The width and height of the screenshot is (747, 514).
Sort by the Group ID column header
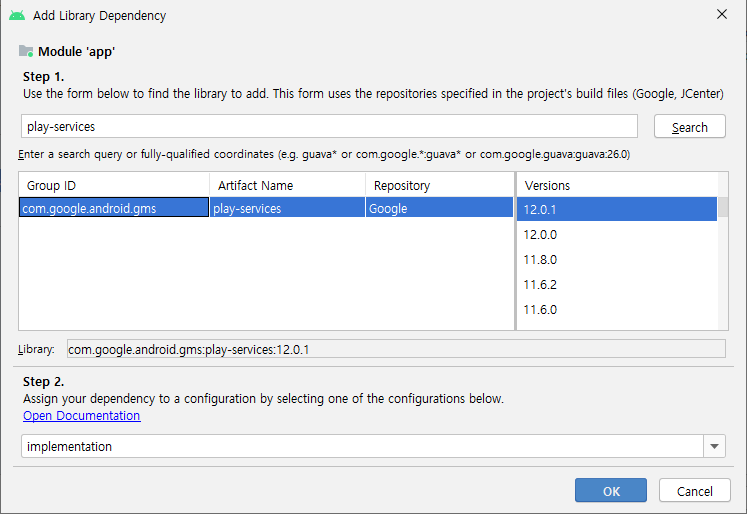click(x=114, y=185)
